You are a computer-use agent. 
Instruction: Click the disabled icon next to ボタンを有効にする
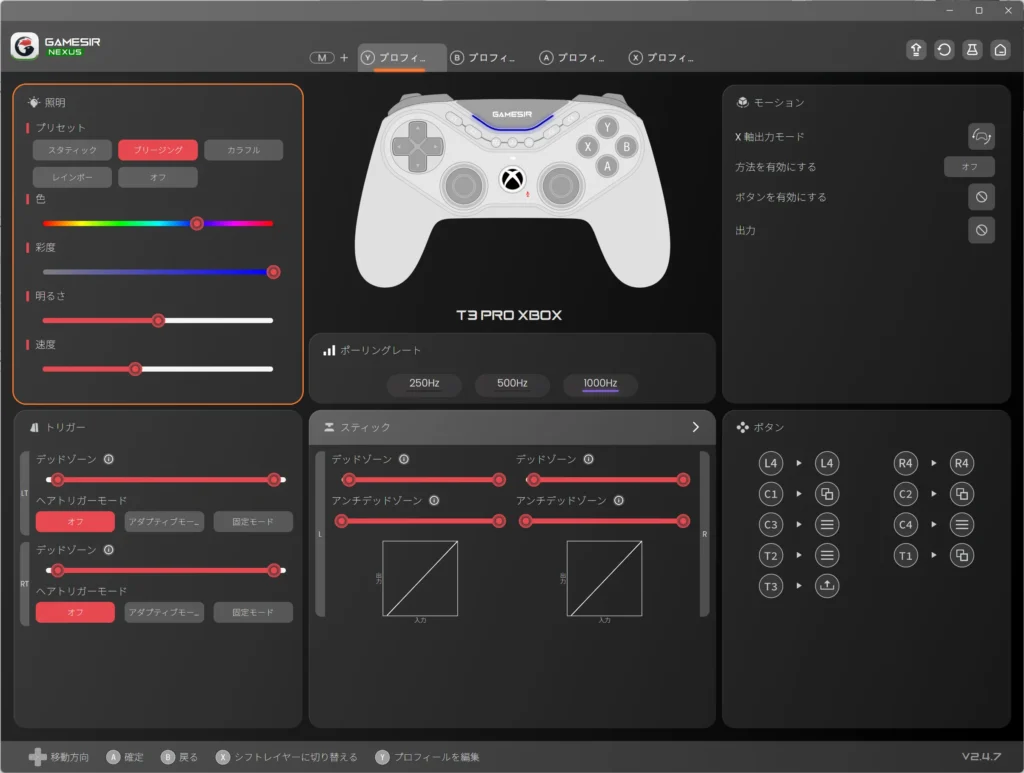tap(981, 197)
